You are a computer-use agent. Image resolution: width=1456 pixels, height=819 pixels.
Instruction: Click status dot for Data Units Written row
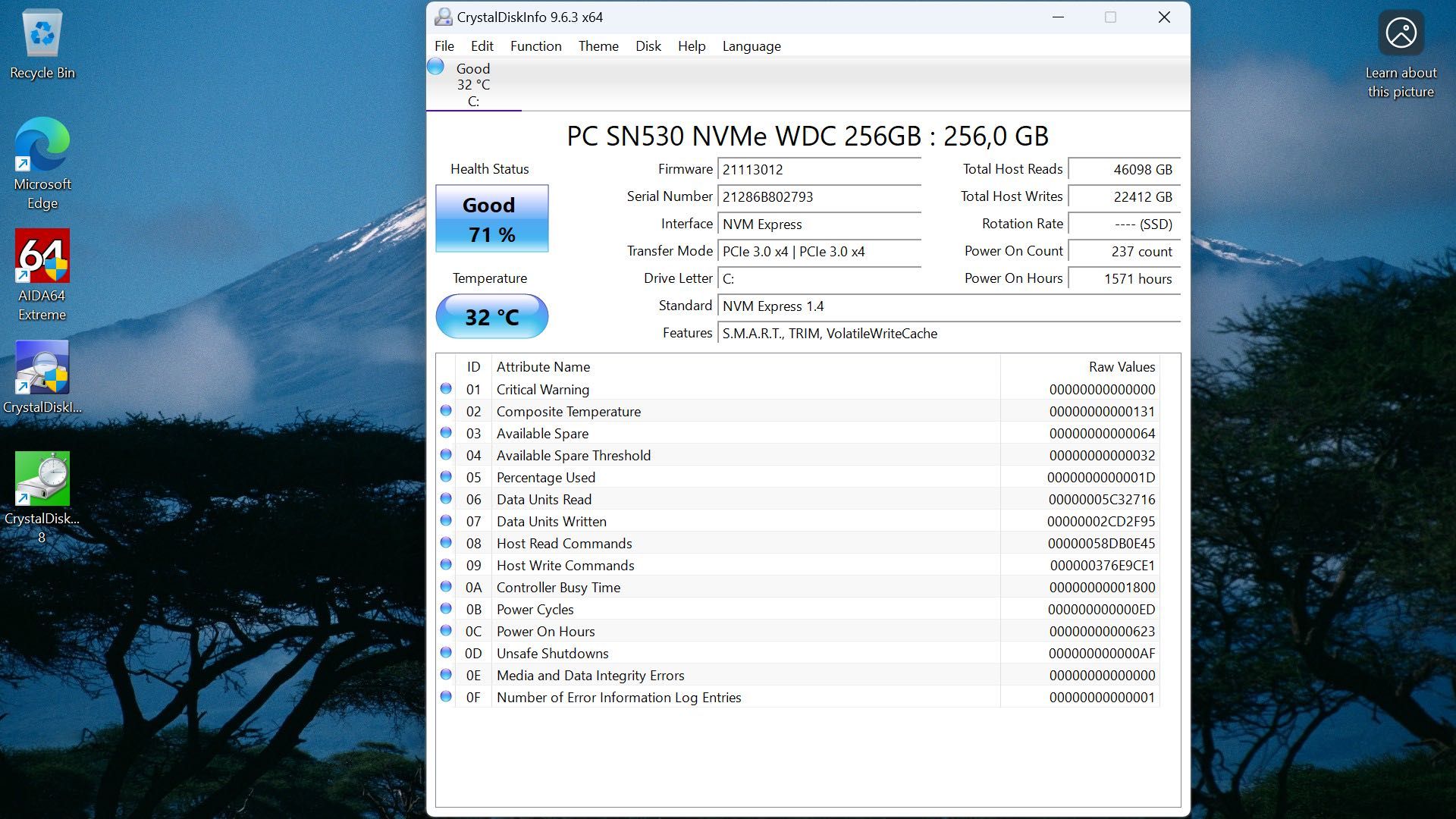(x=446, y=521)
